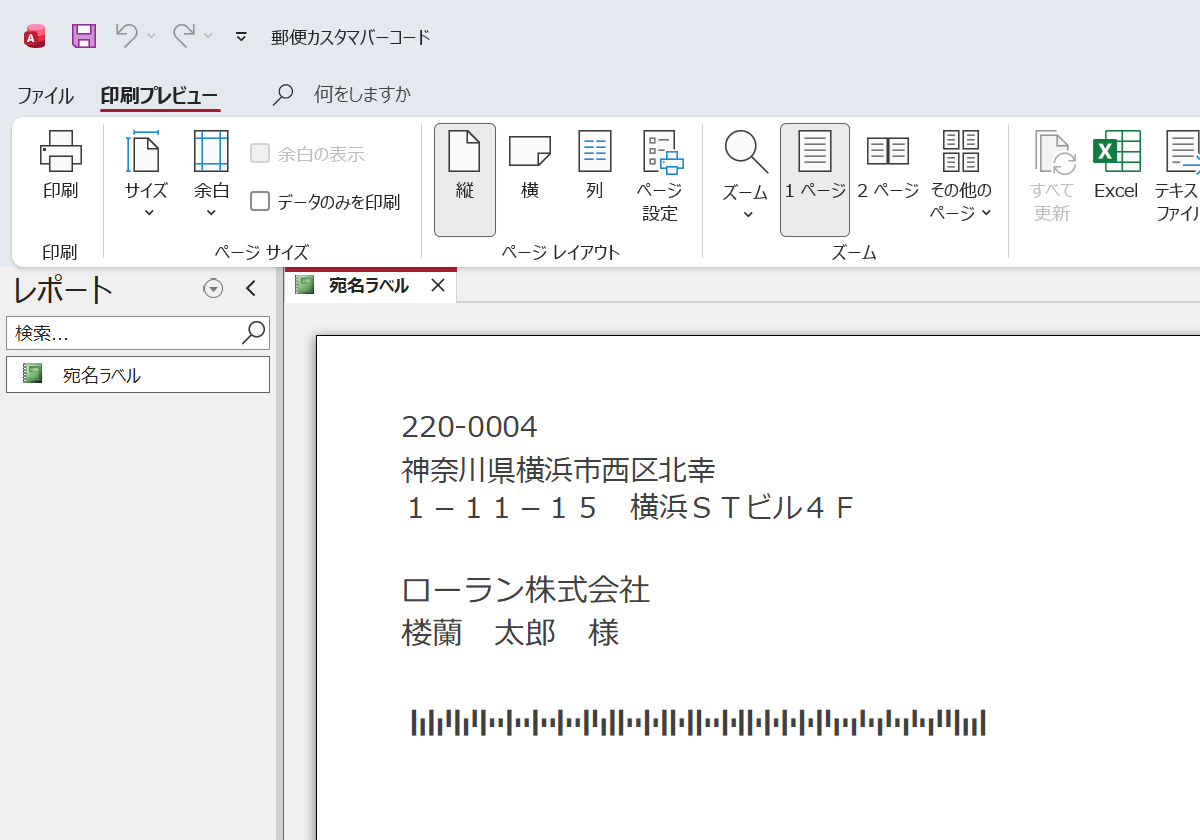1200x840 pixels.
Task: Click the magnifier icon beside 何をしますか
Action: click(284, 95)
